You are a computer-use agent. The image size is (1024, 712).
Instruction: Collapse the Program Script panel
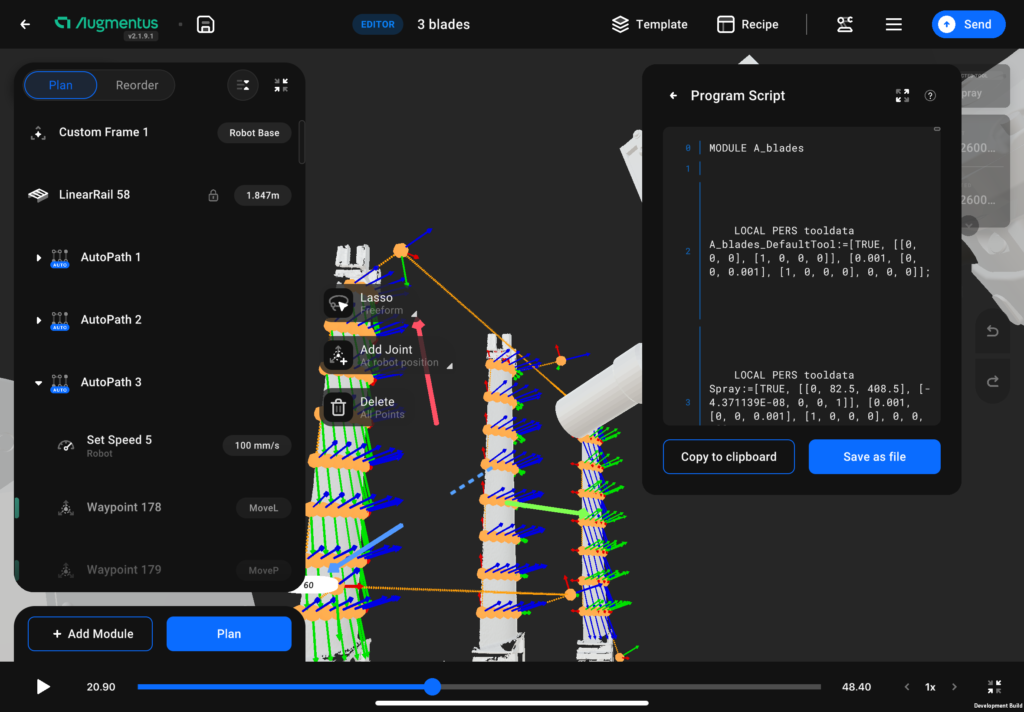902,96
